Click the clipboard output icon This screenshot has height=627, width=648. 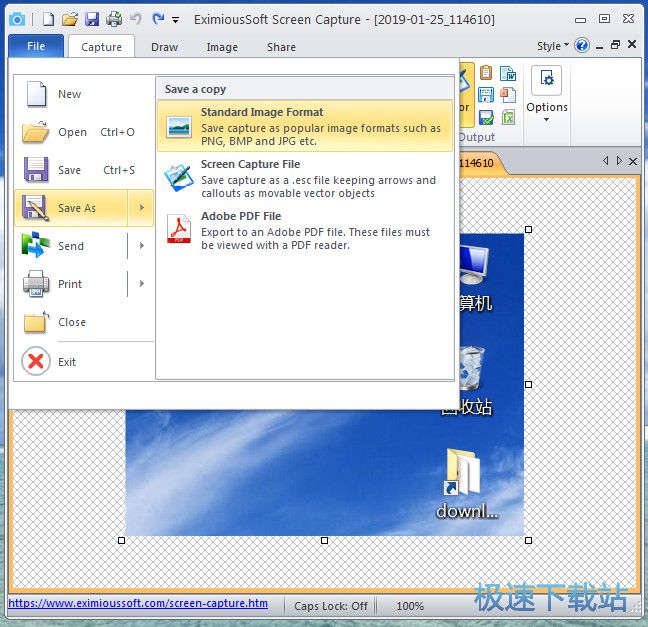pos(486,74)
